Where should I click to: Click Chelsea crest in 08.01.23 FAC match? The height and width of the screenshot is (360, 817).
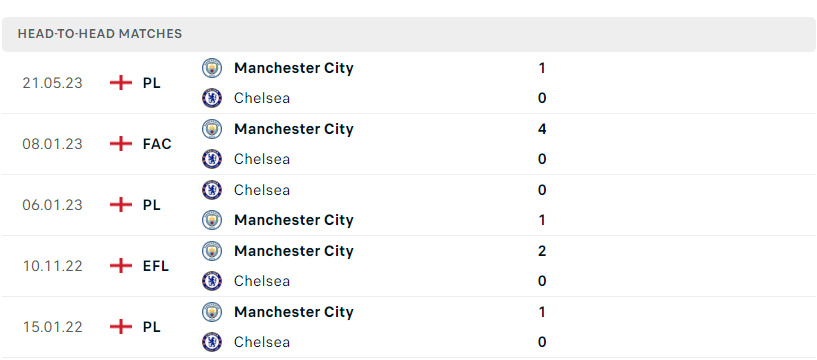tap(212, 159)
